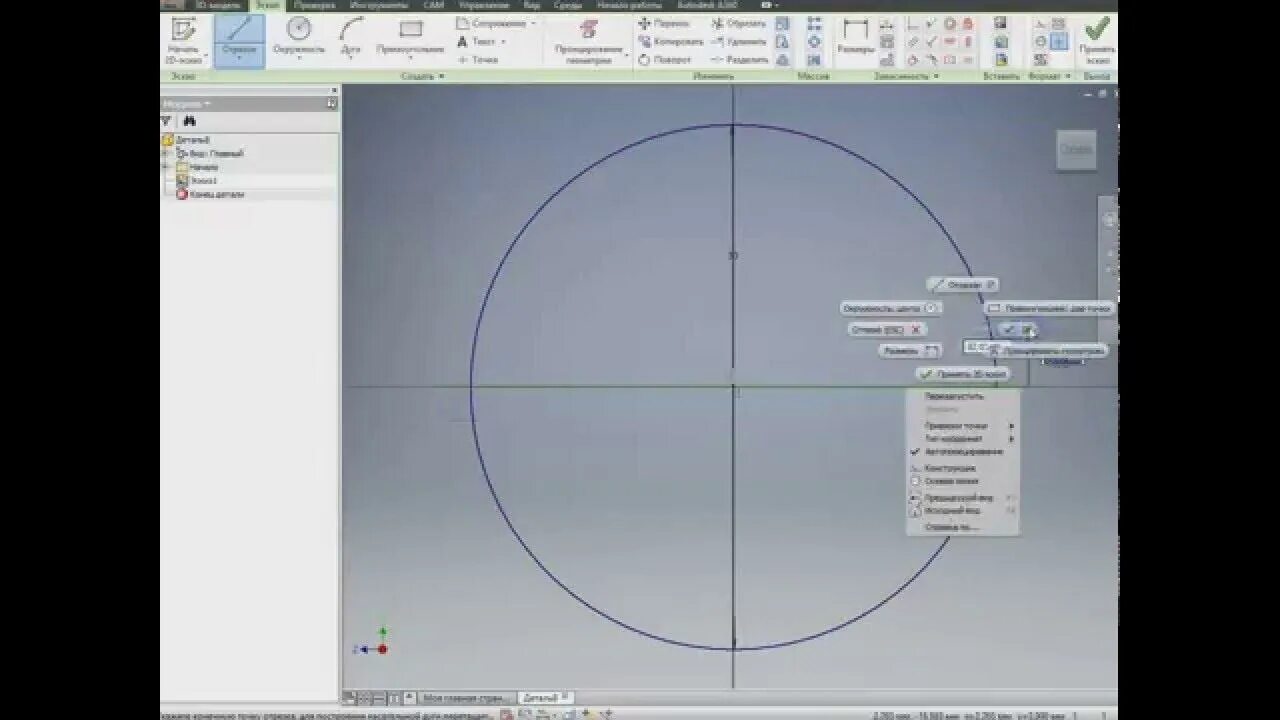Select the Разделить split tool
The width and height of the screenshot is (1280, 720).
pyautogui.click(x=740, y=59)
